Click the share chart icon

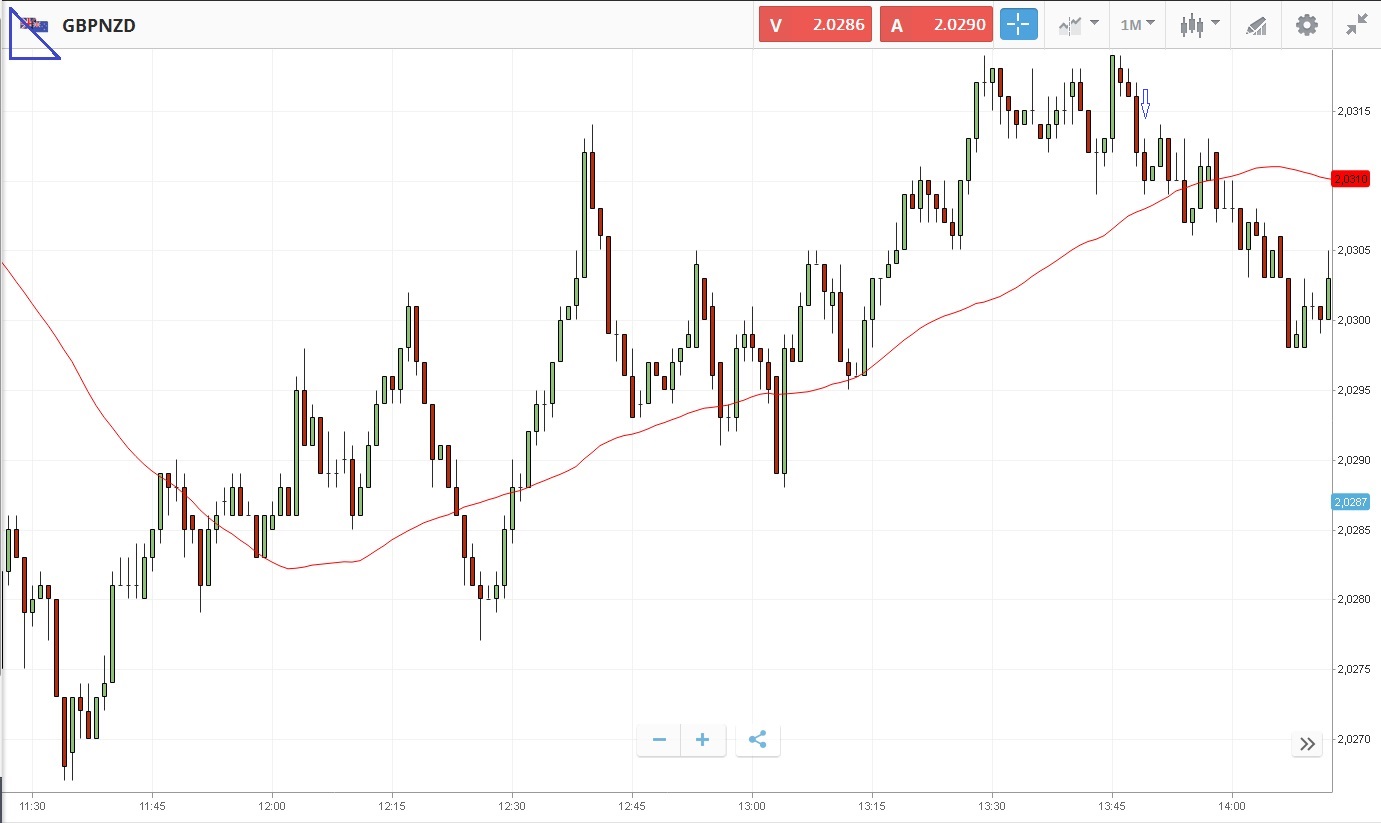(x=757, y=740)
